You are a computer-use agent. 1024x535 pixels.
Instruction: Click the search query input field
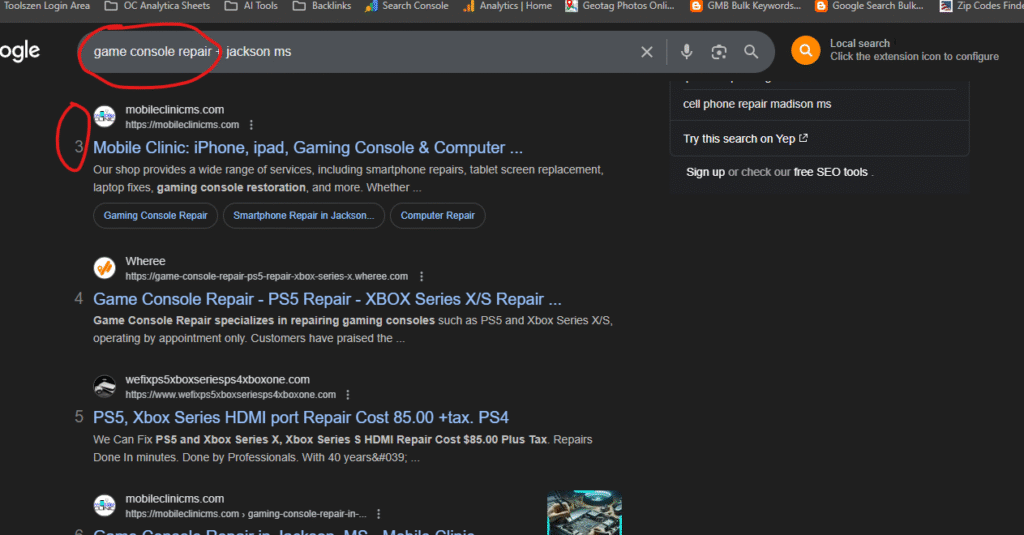[x=360, y=52]
